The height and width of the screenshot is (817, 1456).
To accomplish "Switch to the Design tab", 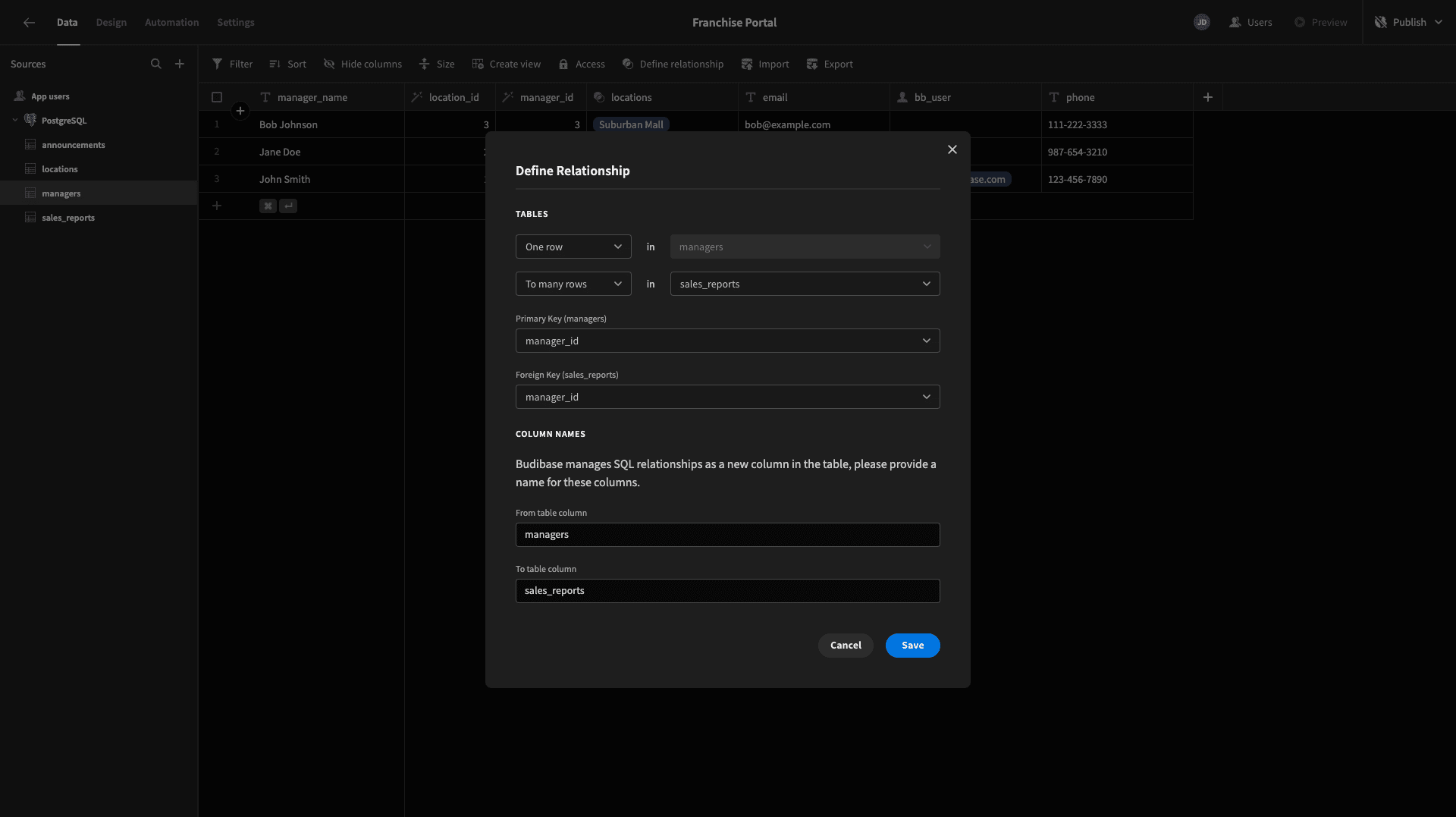I will coord(111,22).
